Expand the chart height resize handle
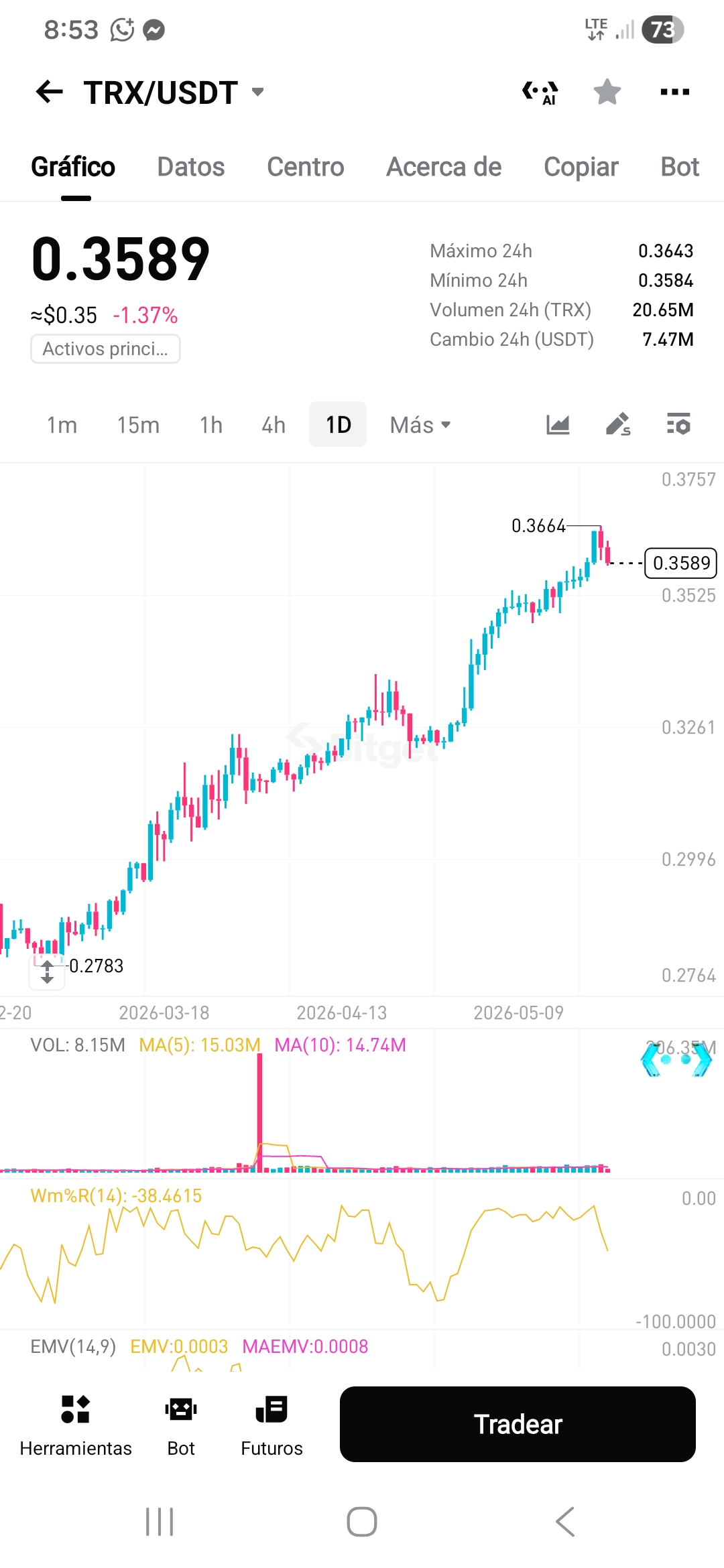This screenshot has height=1568, width=724. [47, 972]
